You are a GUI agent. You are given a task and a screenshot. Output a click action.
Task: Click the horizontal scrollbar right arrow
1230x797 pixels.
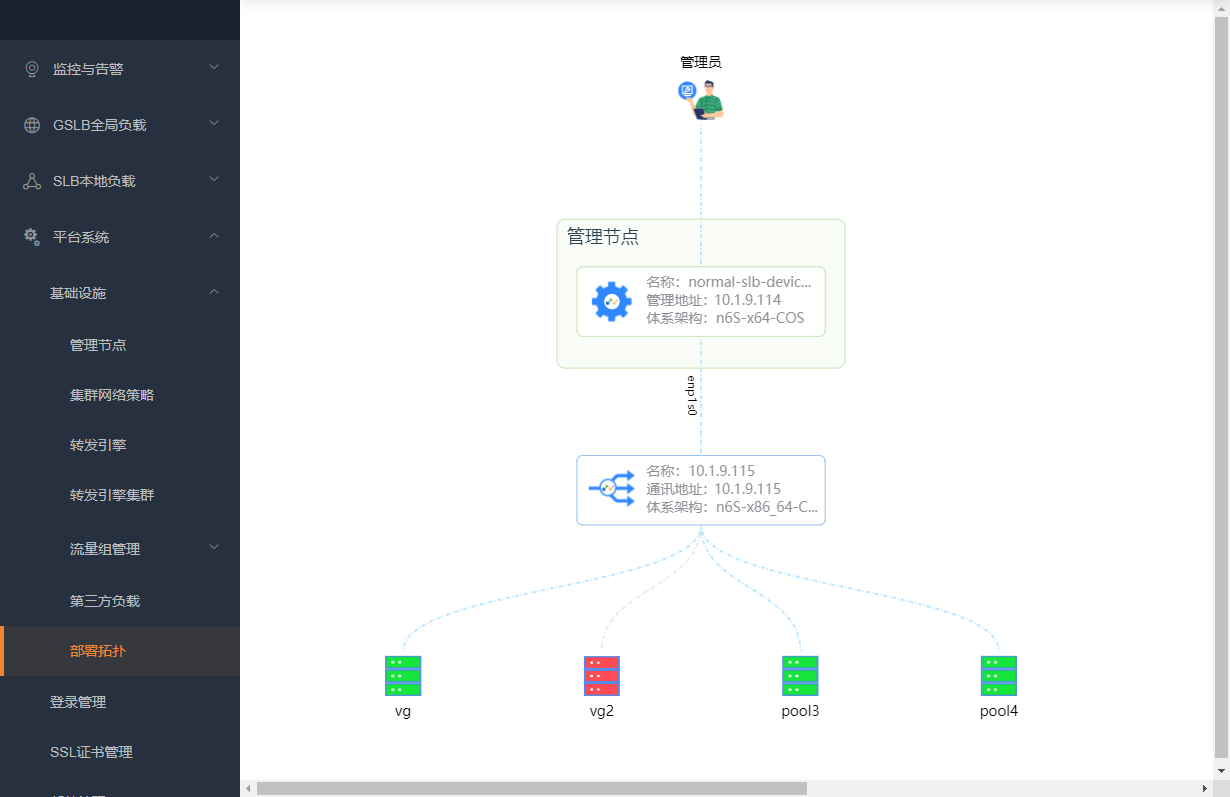(1205, 788)
